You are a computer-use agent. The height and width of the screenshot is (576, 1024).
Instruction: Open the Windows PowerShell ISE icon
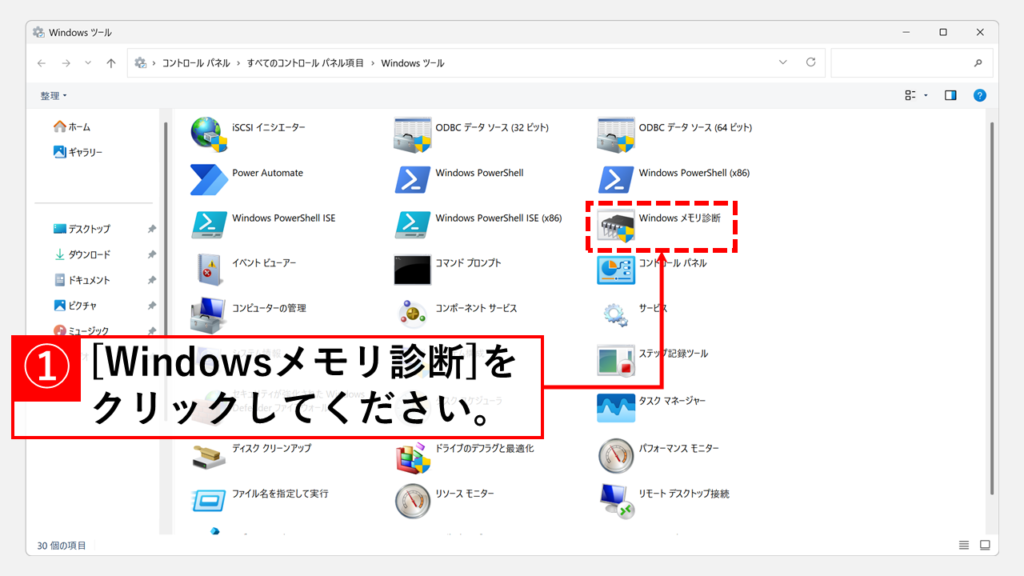pyautogui.click(x=209, y=225)
